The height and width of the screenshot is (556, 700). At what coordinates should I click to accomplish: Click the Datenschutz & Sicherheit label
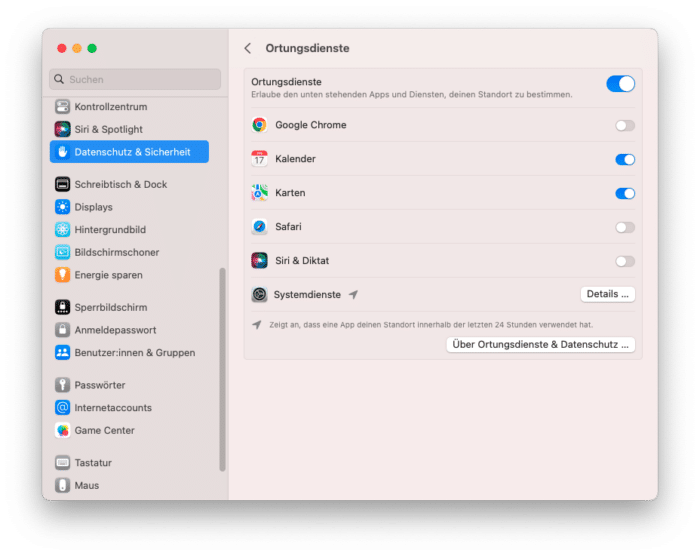[x=132, y=152]
